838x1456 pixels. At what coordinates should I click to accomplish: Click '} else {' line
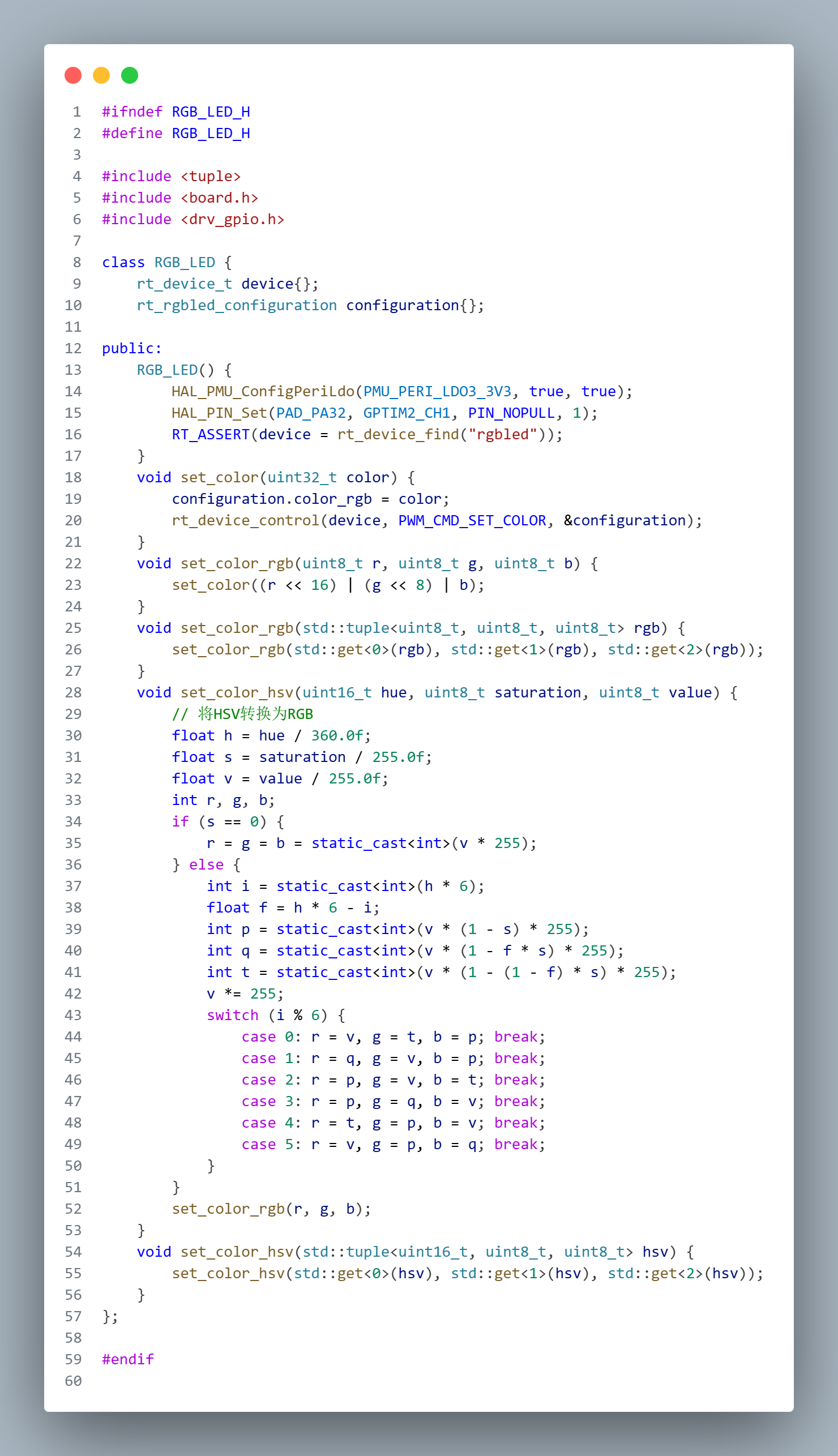(207, 864)
